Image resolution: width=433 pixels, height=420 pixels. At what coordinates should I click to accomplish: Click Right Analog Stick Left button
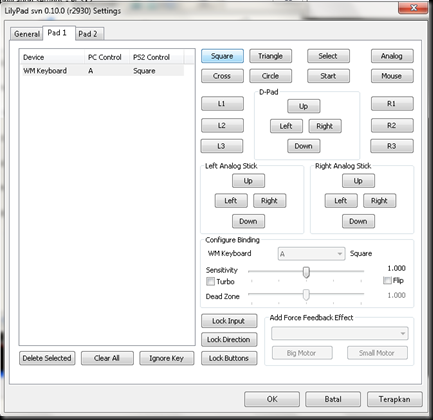pyautogui.click(x=341, y=201)
